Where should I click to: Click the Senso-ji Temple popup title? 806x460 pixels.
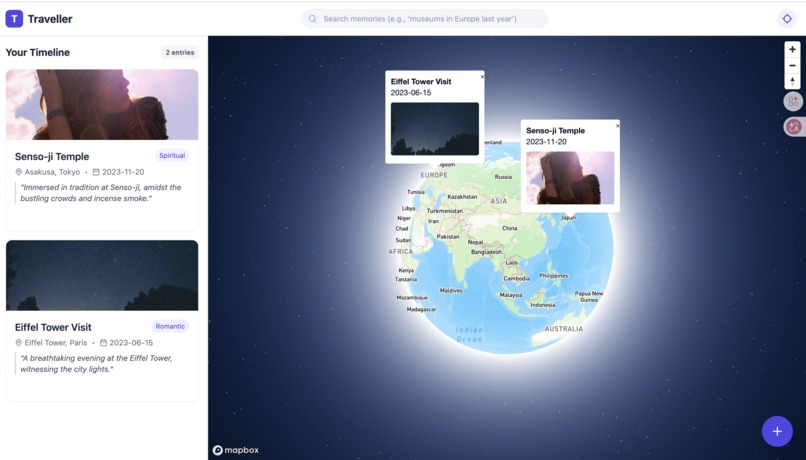pyautogui.click(x=555, y=131)
